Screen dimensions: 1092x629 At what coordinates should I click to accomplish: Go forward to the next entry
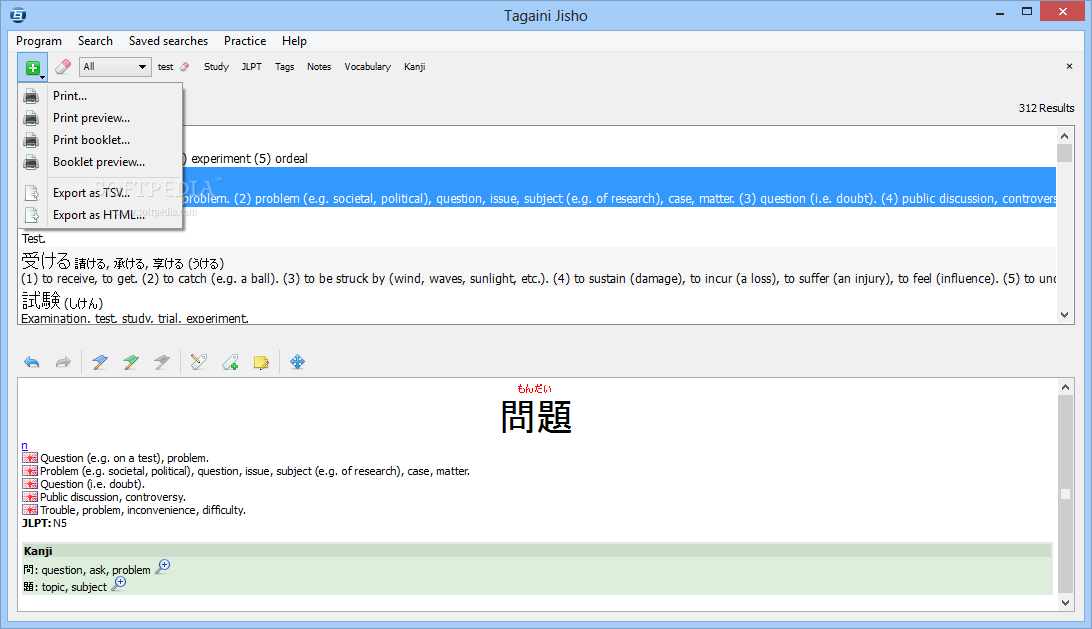click(x=63, y=362)
